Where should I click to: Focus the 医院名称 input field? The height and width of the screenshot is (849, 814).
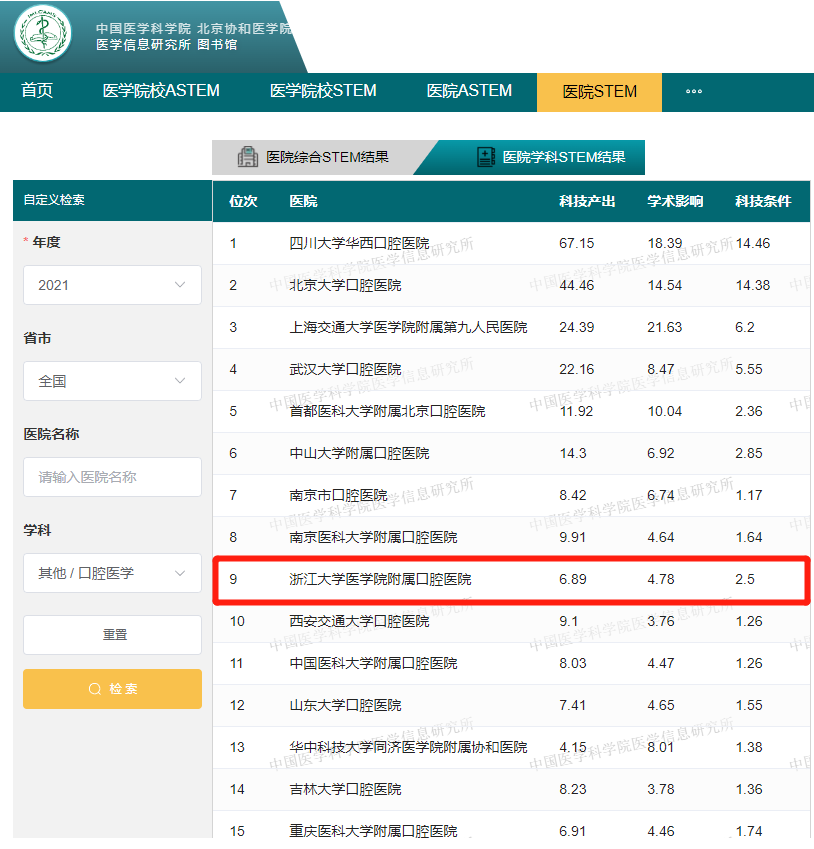pyautogui.click(x=112, y=477)
